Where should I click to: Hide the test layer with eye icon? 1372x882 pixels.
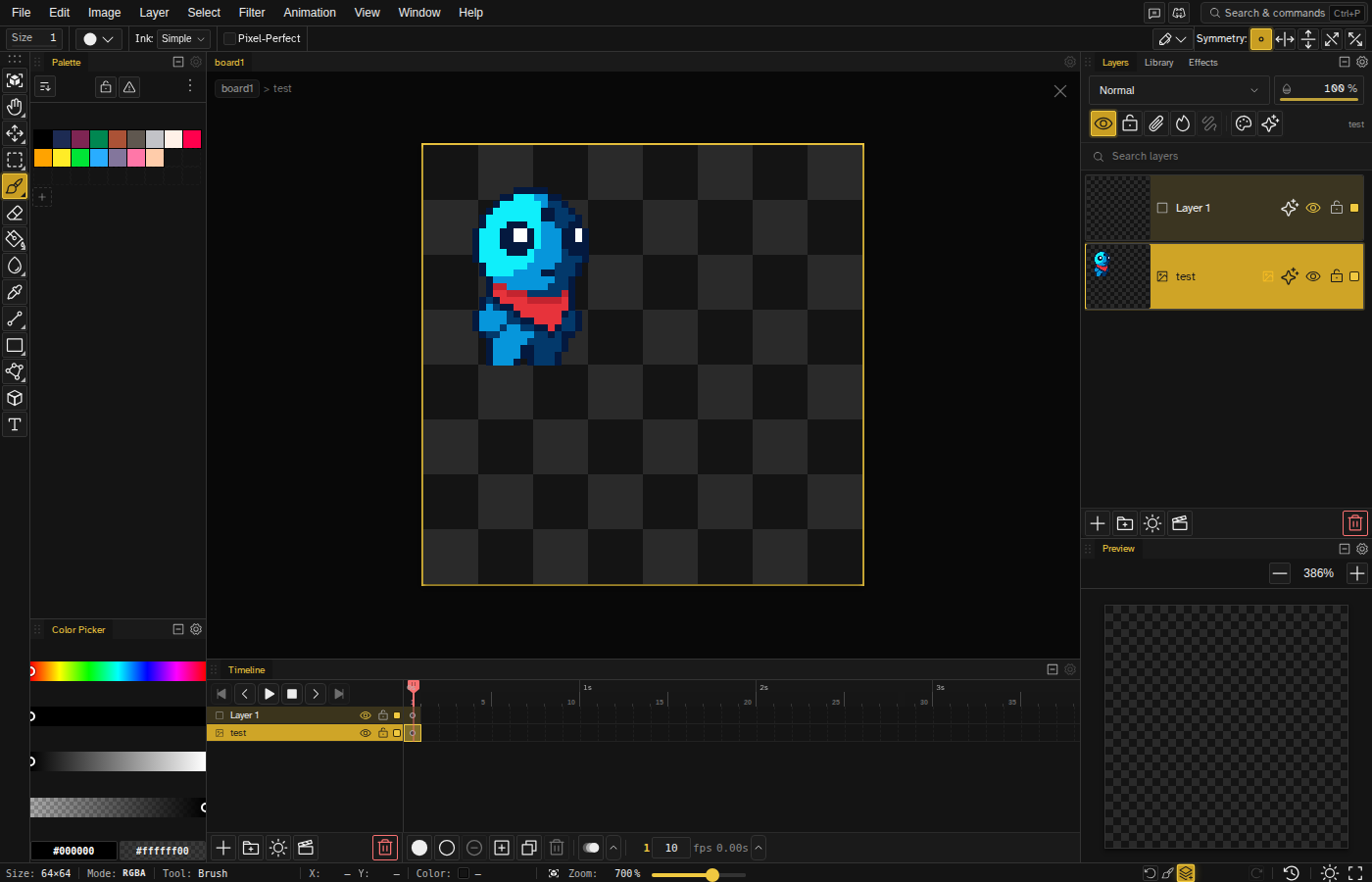click(x=1313, y=276)
